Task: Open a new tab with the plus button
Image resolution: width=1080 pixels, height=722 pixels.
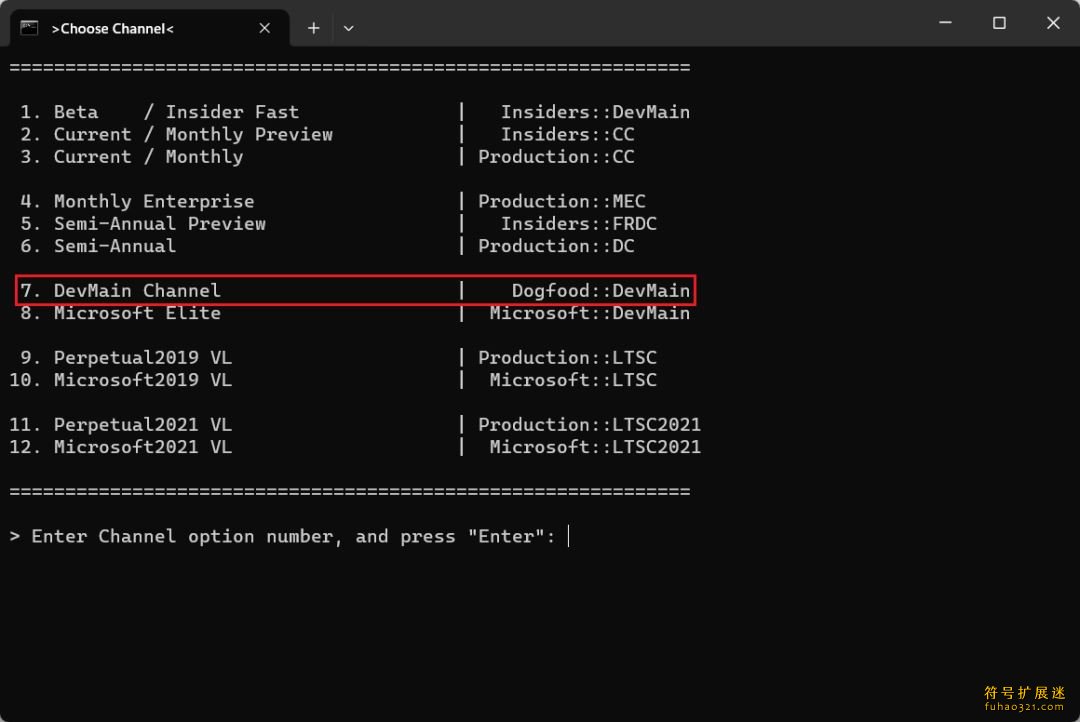Action: point(313,28)
